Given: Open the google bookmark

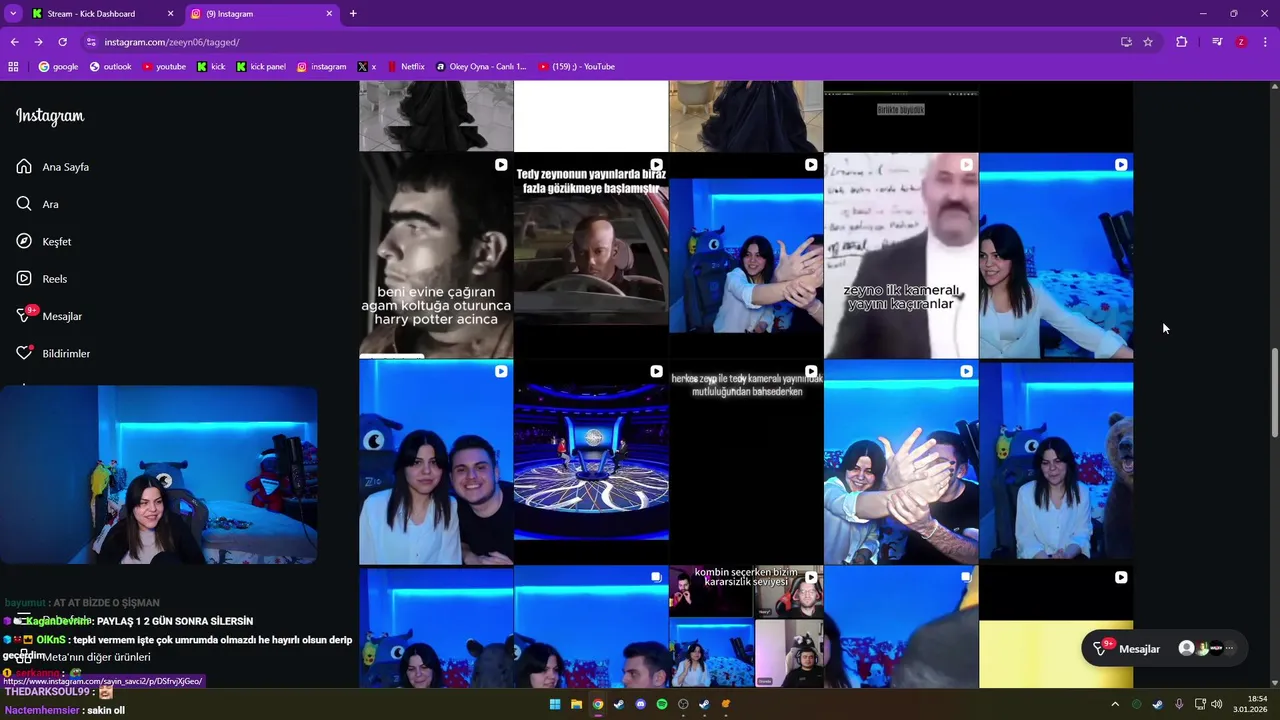Looking at the screenshot, I should click(x=58, y=67).
